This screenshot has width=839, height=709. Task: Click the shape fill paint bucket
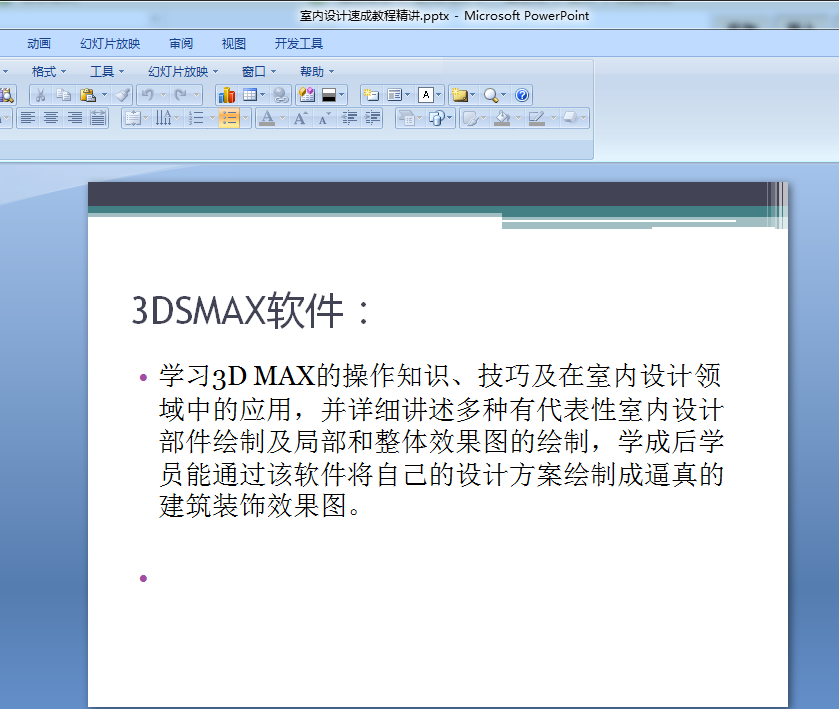click(502, 118)
